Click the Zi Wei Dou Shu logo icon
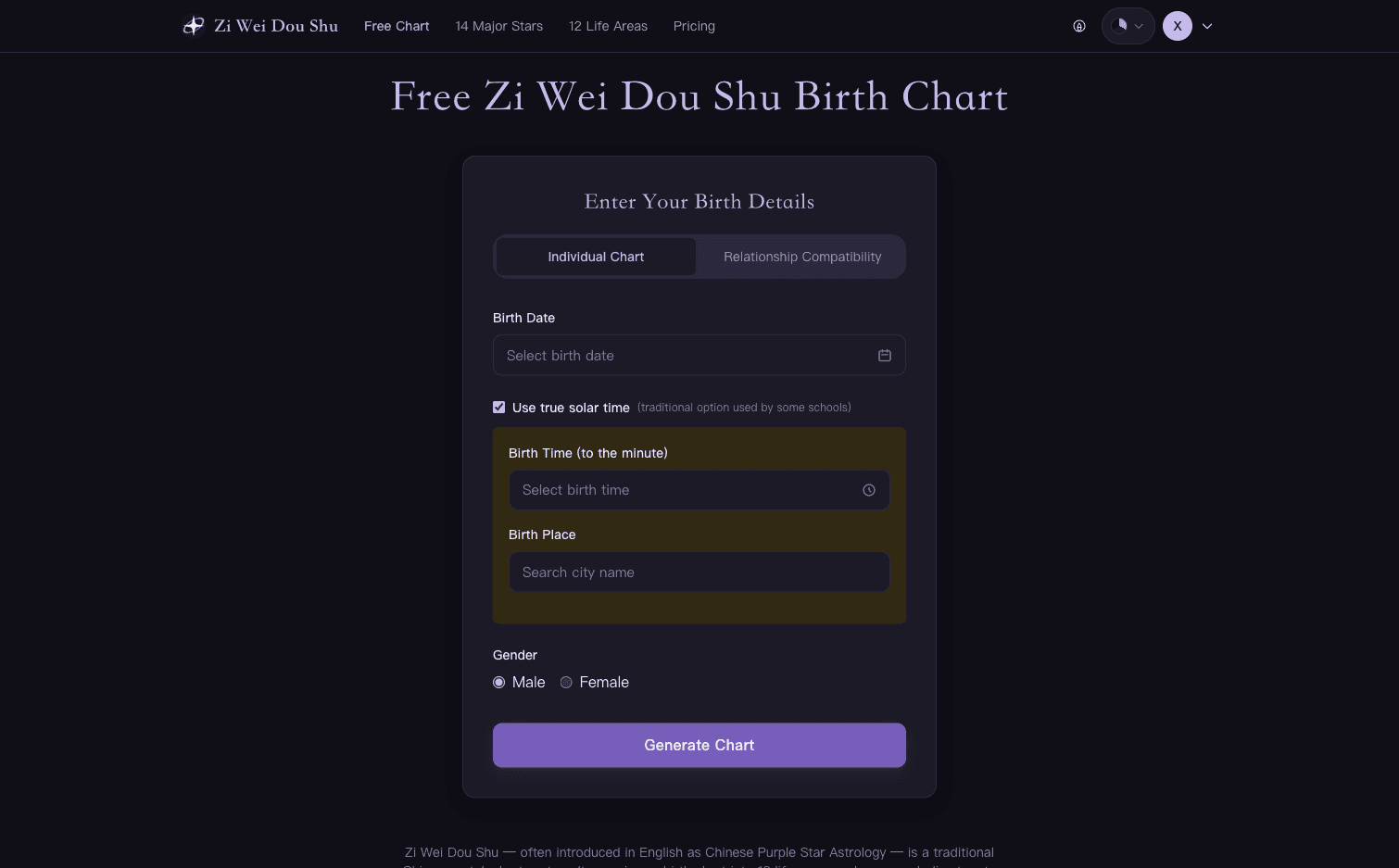 193,26
